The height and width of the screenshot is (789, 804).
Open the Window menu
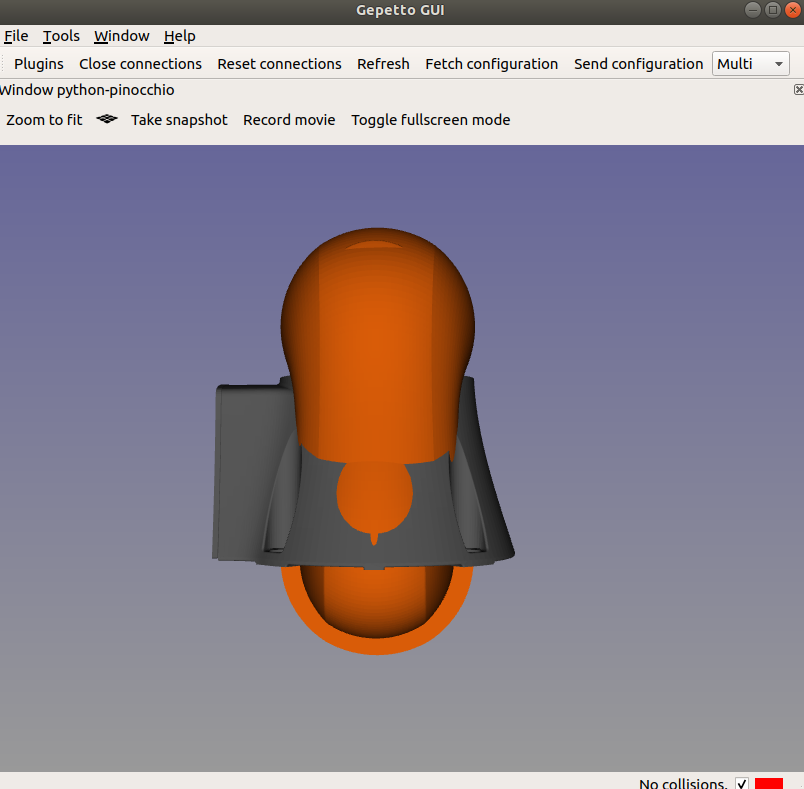[x=121, y=36]
